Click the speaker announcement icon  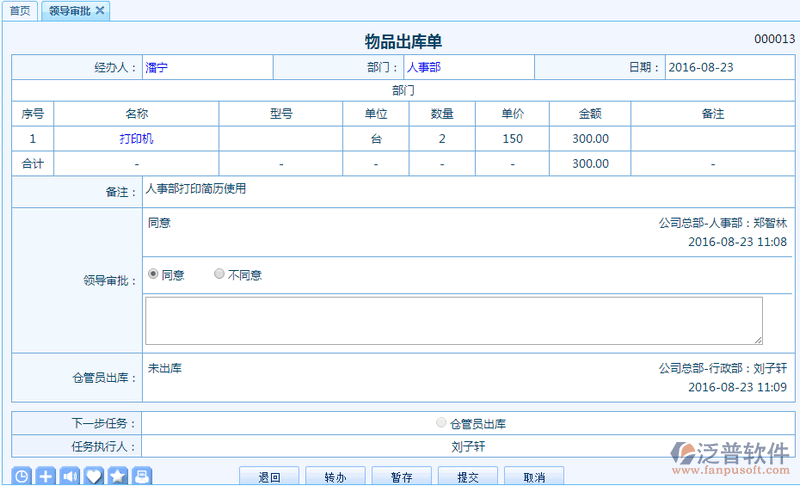pyautogui.click(x=70, y=476)
